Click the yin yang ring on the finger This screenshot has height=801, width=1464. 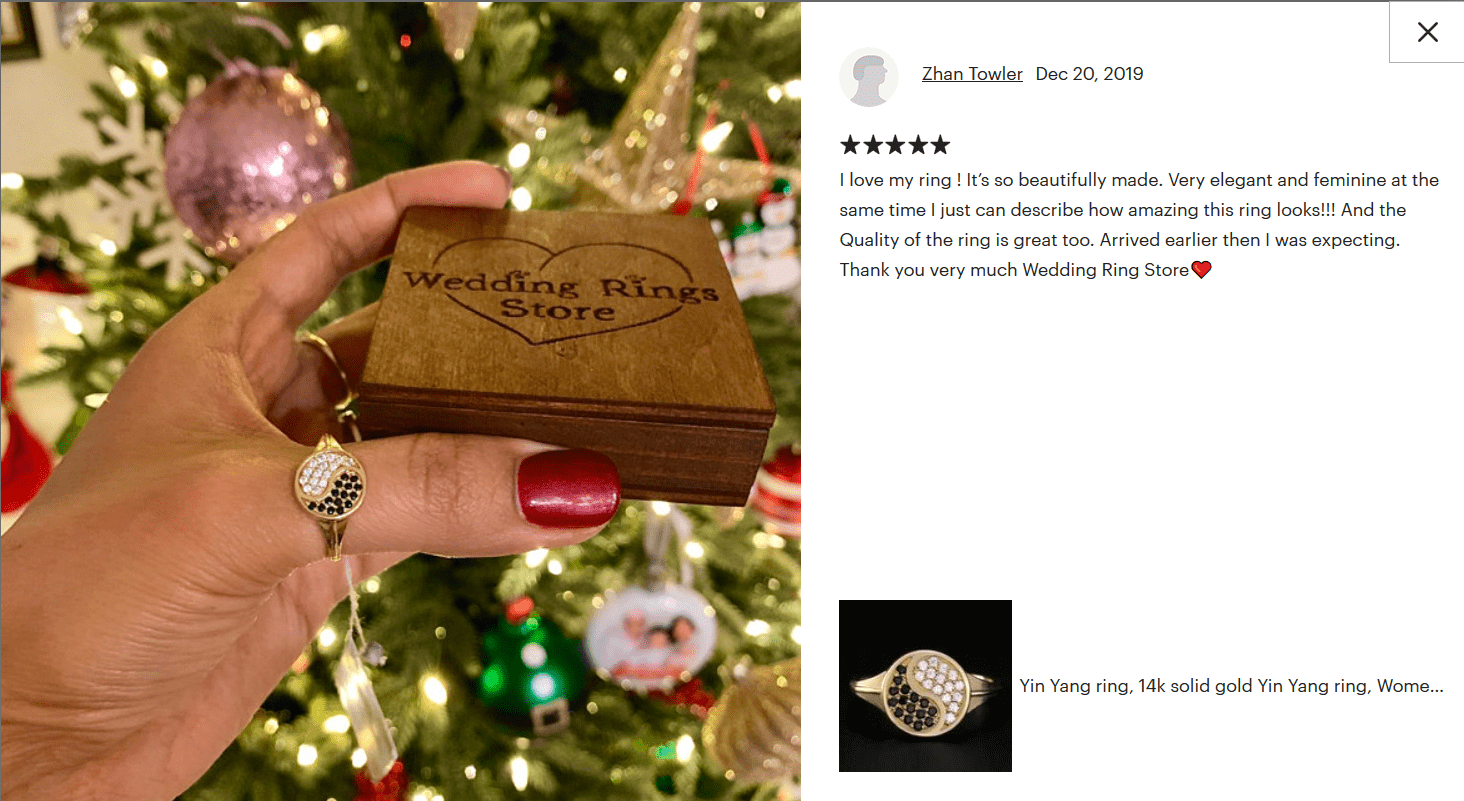(x=329, y=484)
